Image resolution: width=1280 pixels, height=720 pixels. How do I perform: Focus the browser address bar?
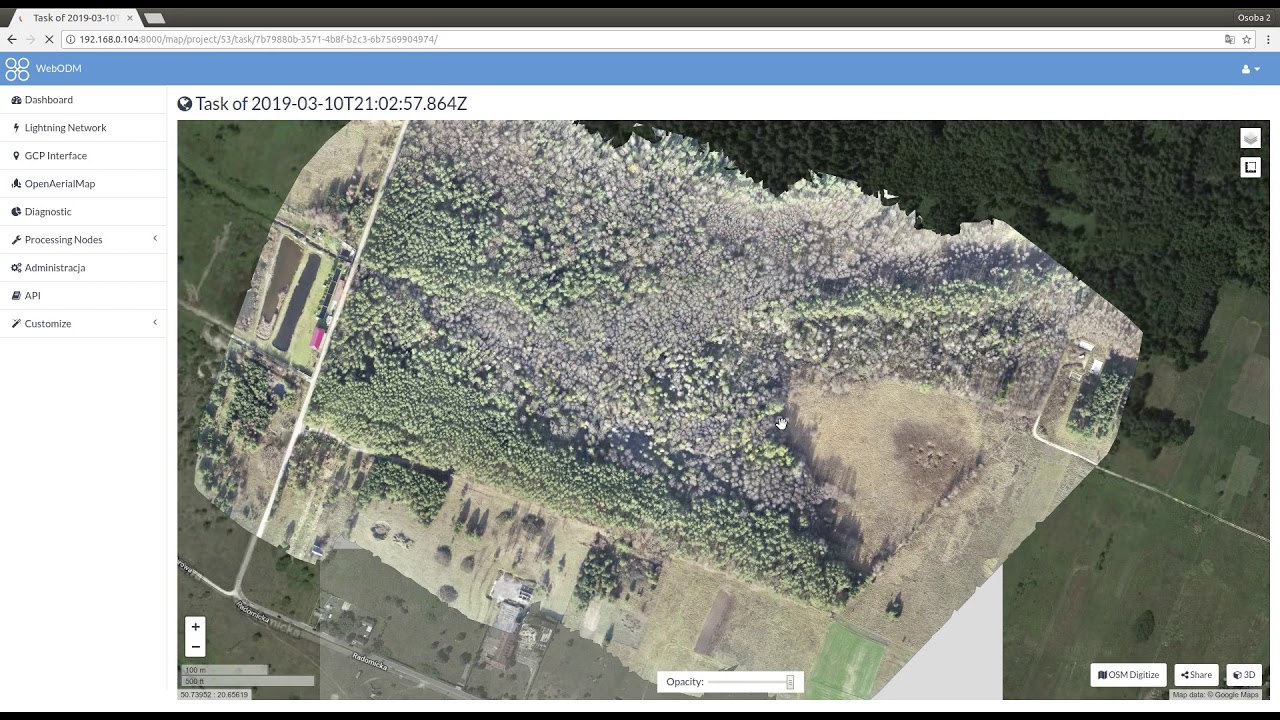[640, 39]
